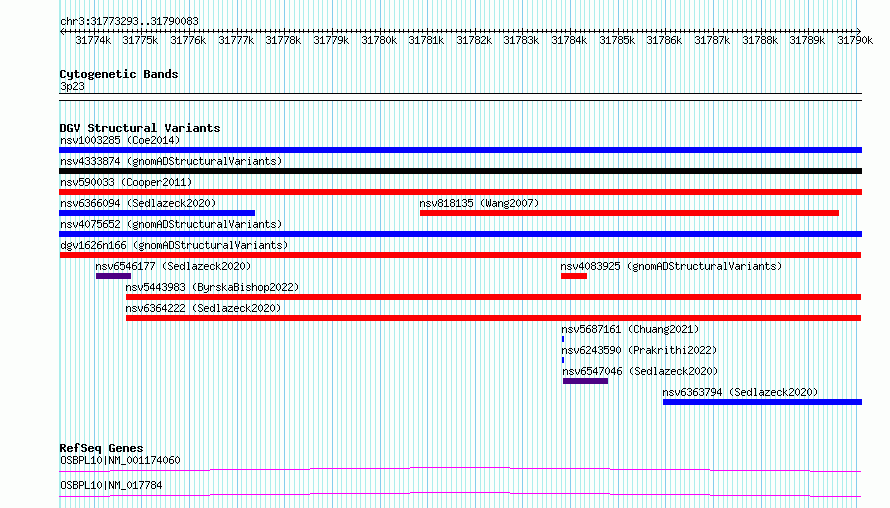Viewport: 890px width, 508px height.
Task: Click the nsv1003285 (Coe2014) blue variant bar
Action: click(460, 150)
